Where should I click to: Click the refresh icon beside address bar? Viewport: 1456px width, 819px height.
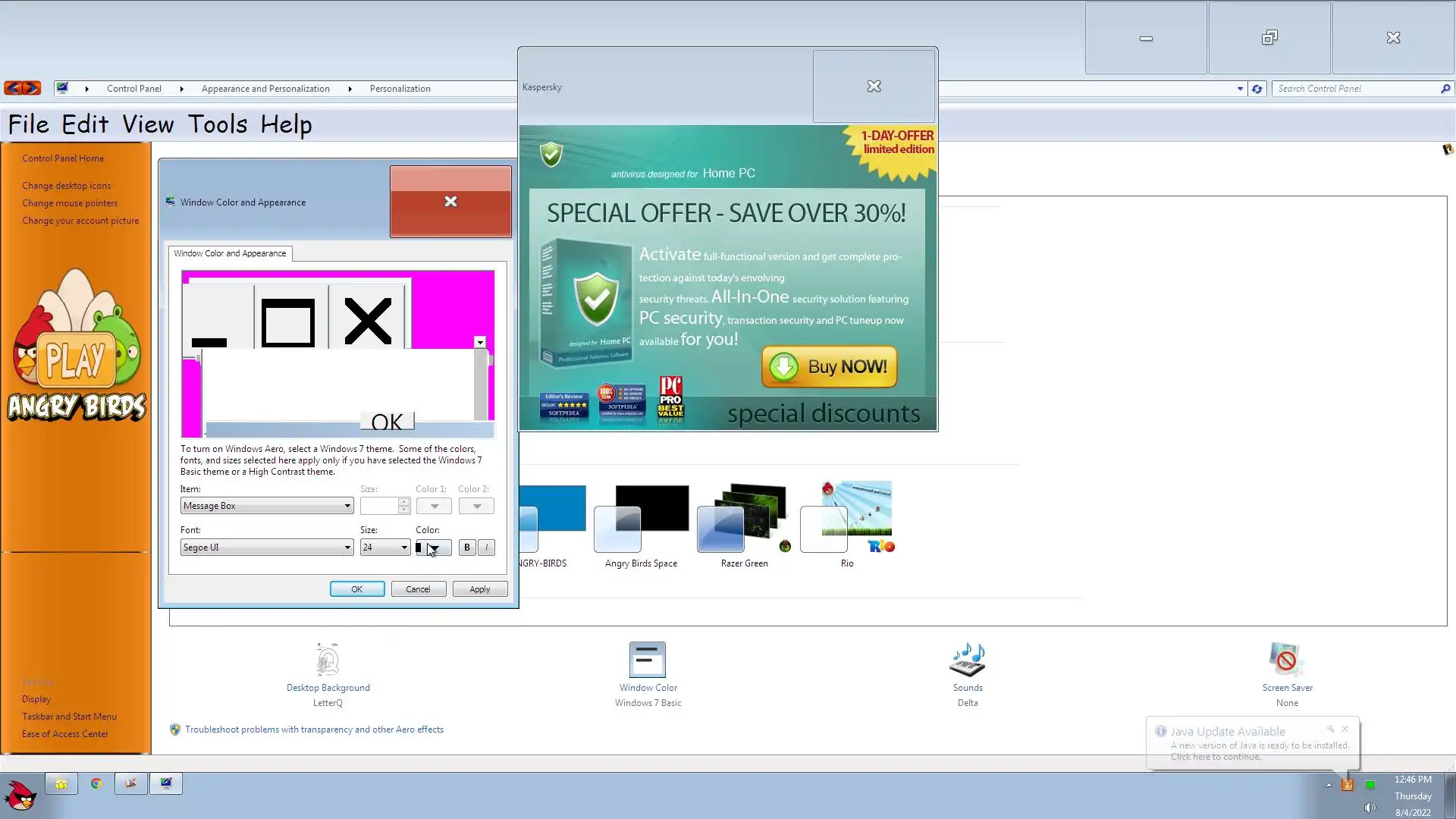(1257, 89)
